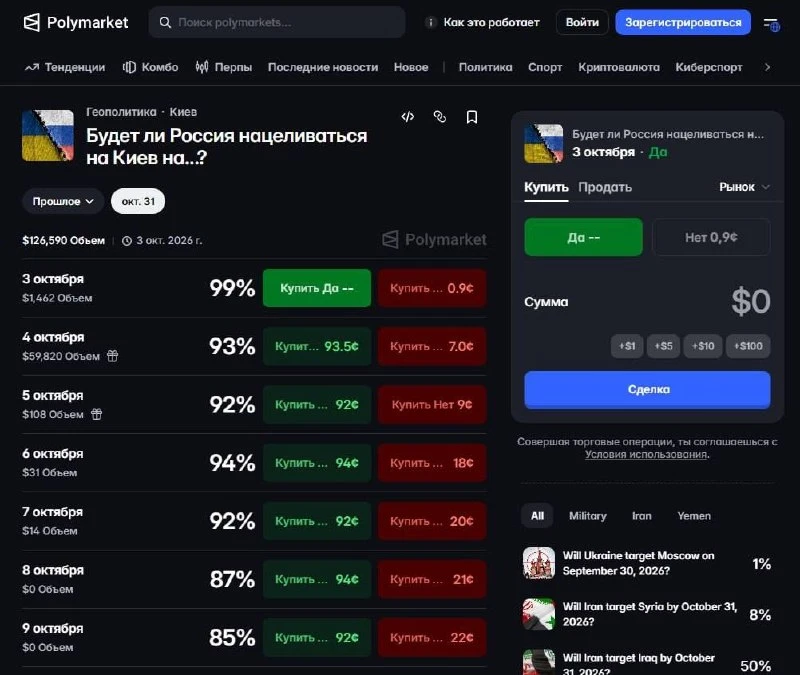Select the Да outcome in the trade panel
The width and height of the screenshot is (800, 675).
point(583,237)
